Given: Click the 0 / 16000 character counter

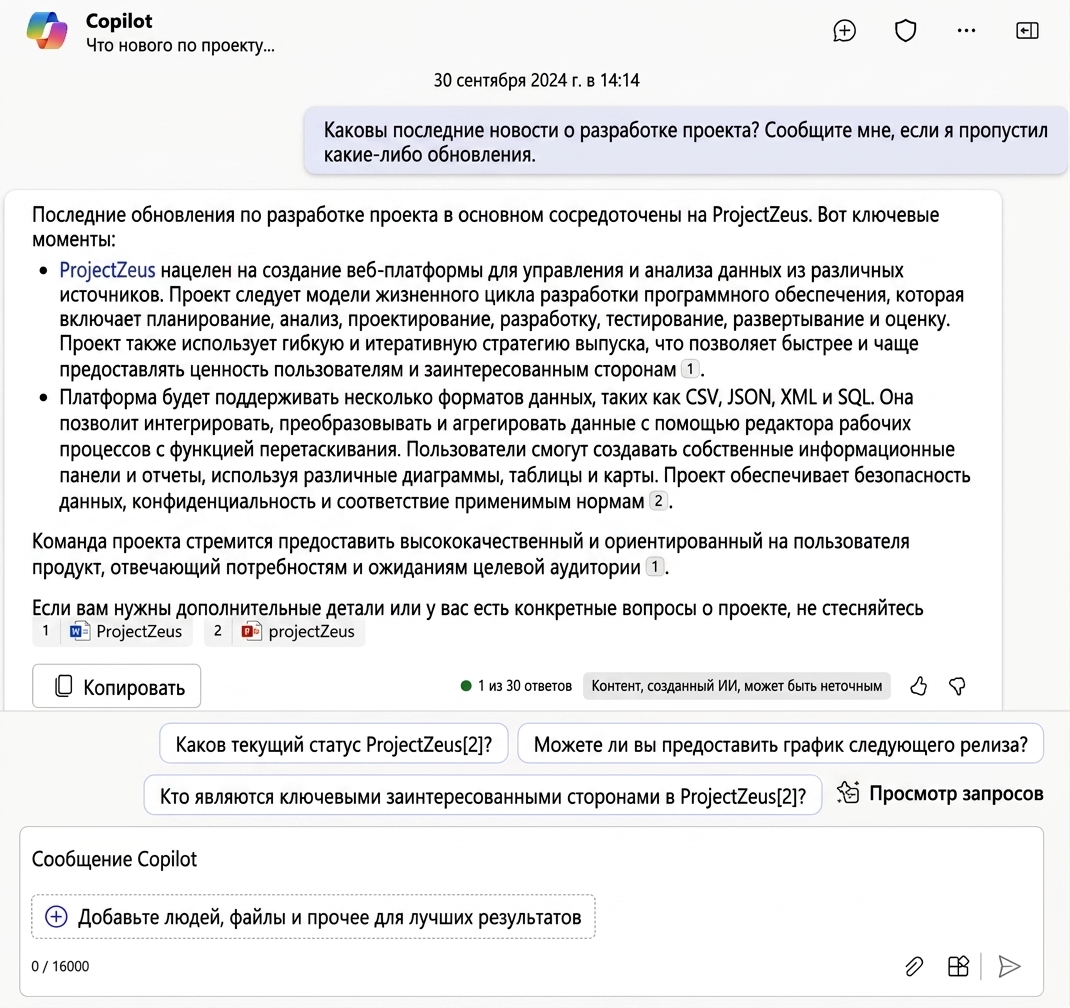Looking at the screenshot, I should pyautogui.click(x=60, y=966).
